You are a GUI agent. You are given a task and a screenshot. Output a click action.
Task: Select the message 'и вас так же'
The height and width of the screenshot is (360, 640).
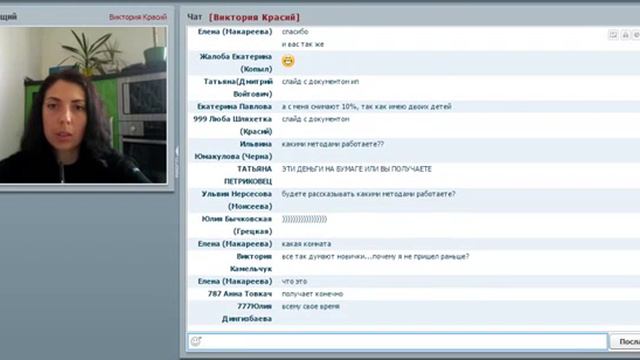coord(303,44)
